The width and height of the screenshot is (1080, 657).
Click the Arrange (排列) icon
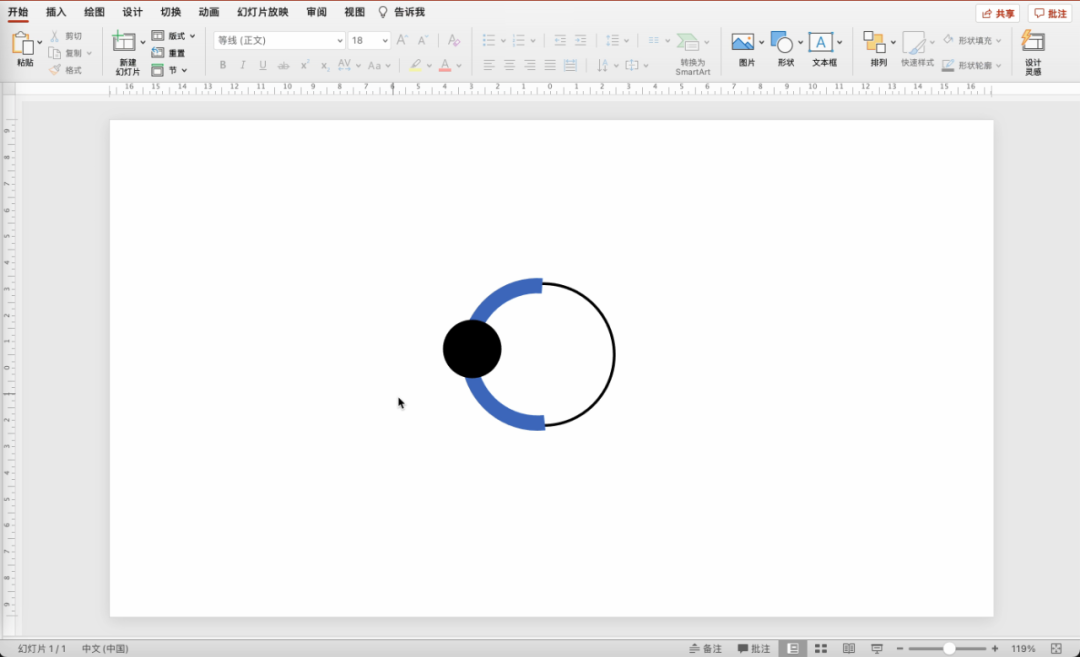pyautogui.click(x=874, y=42)
